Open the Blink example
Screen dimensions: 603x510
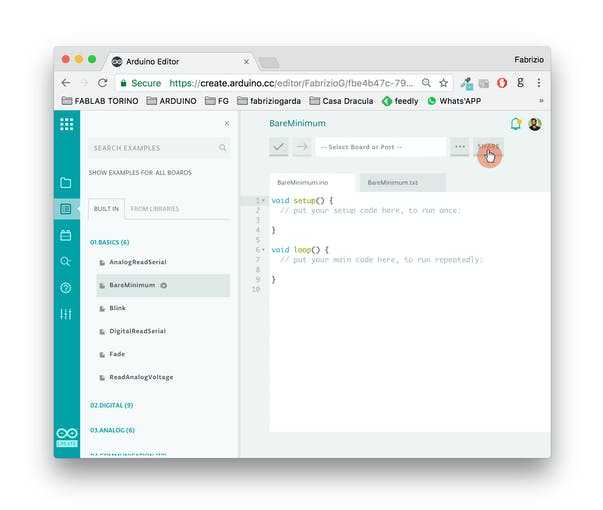point(117,308)
